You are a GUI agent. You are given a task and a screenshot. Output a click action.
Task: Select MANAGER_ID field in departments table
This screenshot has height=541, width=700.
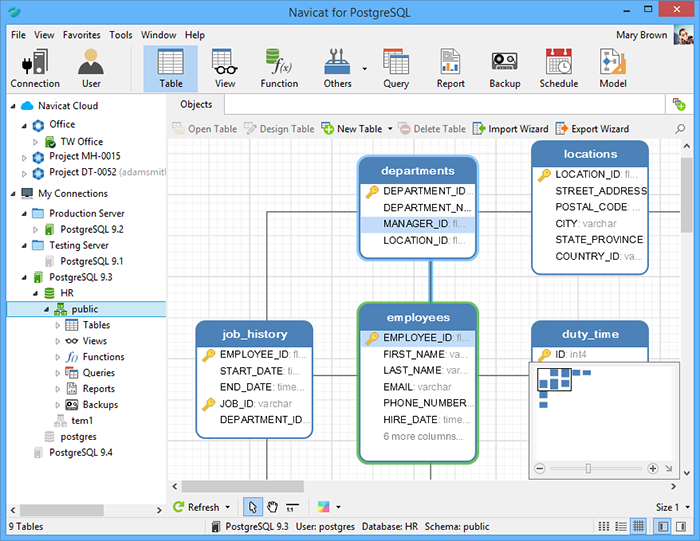point(418,224)
